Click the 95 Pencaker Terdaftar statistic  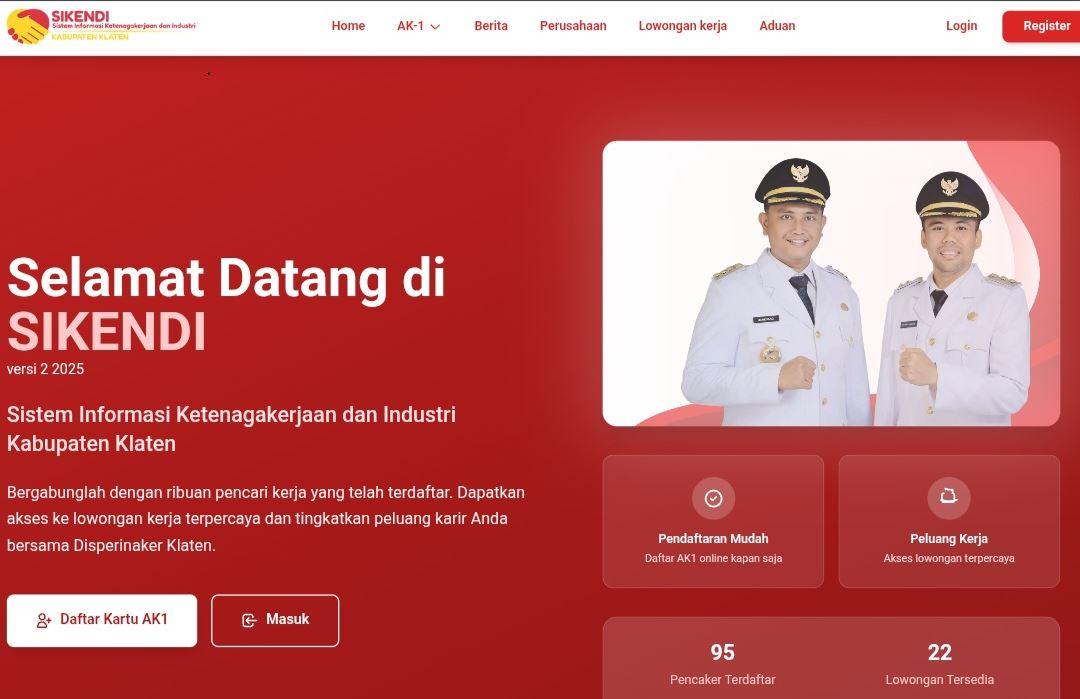point(723,664)
